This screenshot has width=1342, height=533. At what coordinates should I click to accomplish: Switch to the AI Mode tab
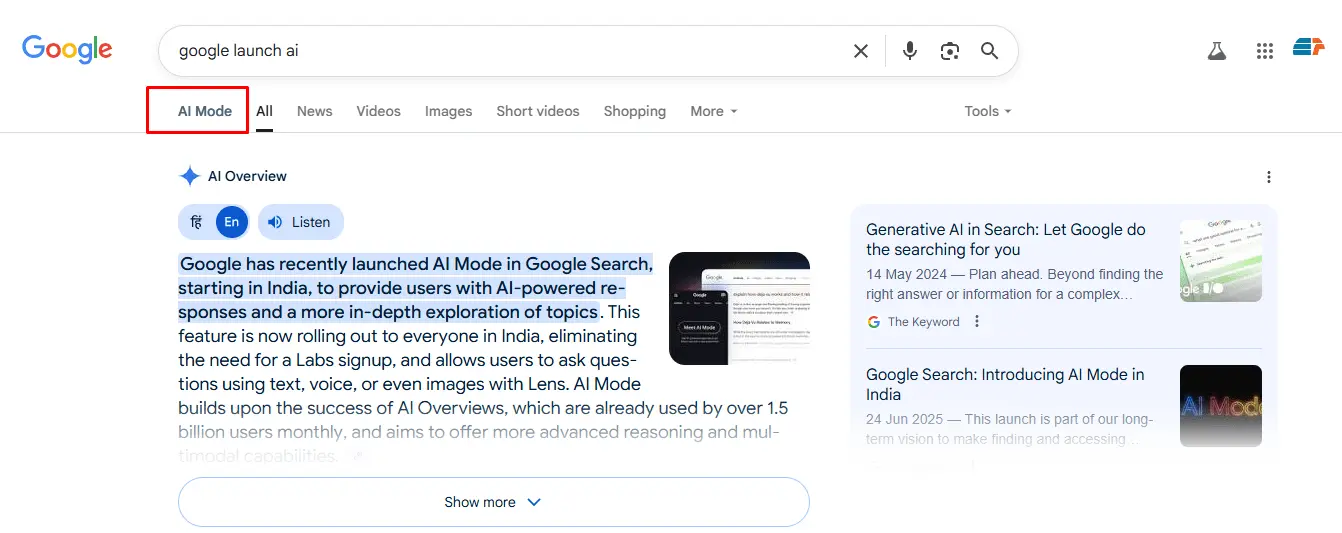(205, 111)
